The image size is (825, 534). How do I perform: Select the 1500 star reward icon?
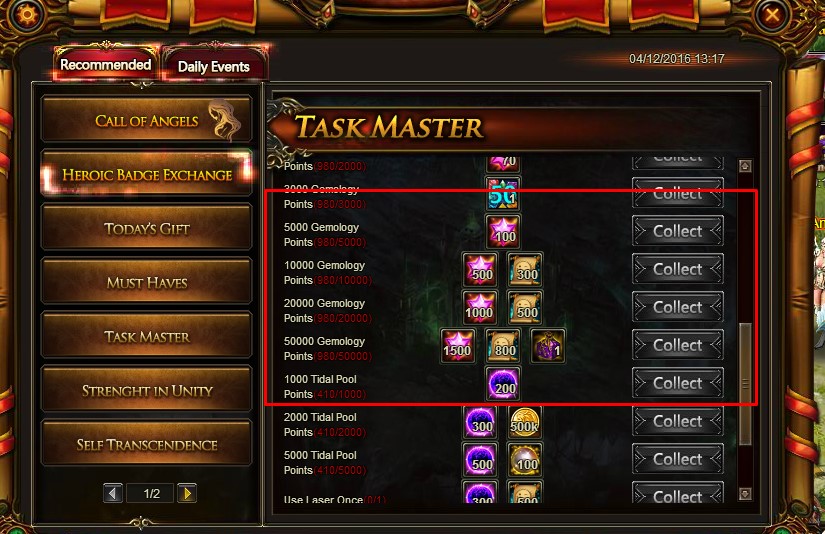tap(458, 346)
